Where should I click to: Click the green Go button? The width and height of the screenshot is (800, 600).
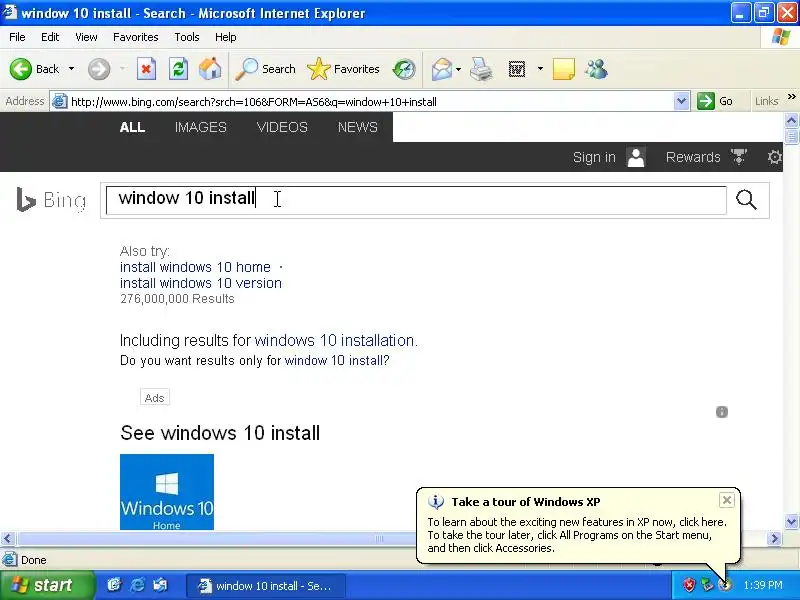[715, 101]
